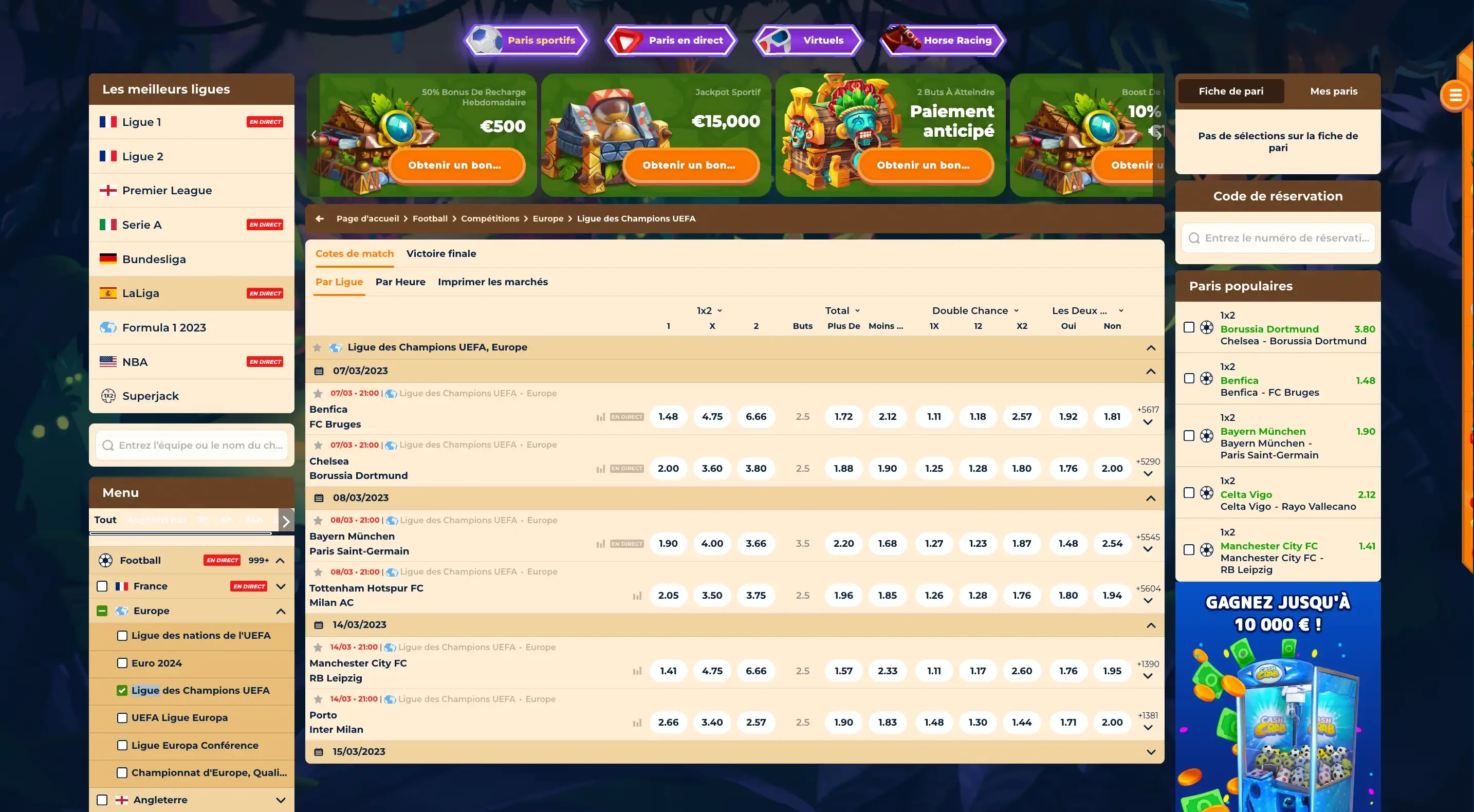Uncheck Ligue des Champions UEFA checkbox
Image resolution: width=1474 pixels, height=812 pixels.
[122, 691]
